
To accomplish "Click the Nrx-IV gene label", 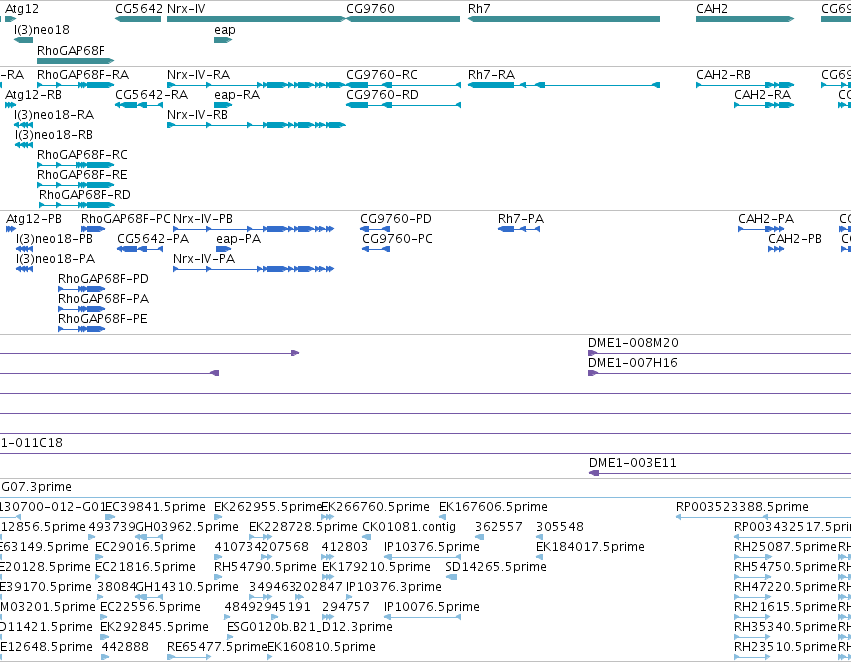I will pyautogui.click(x=186, y=9).
